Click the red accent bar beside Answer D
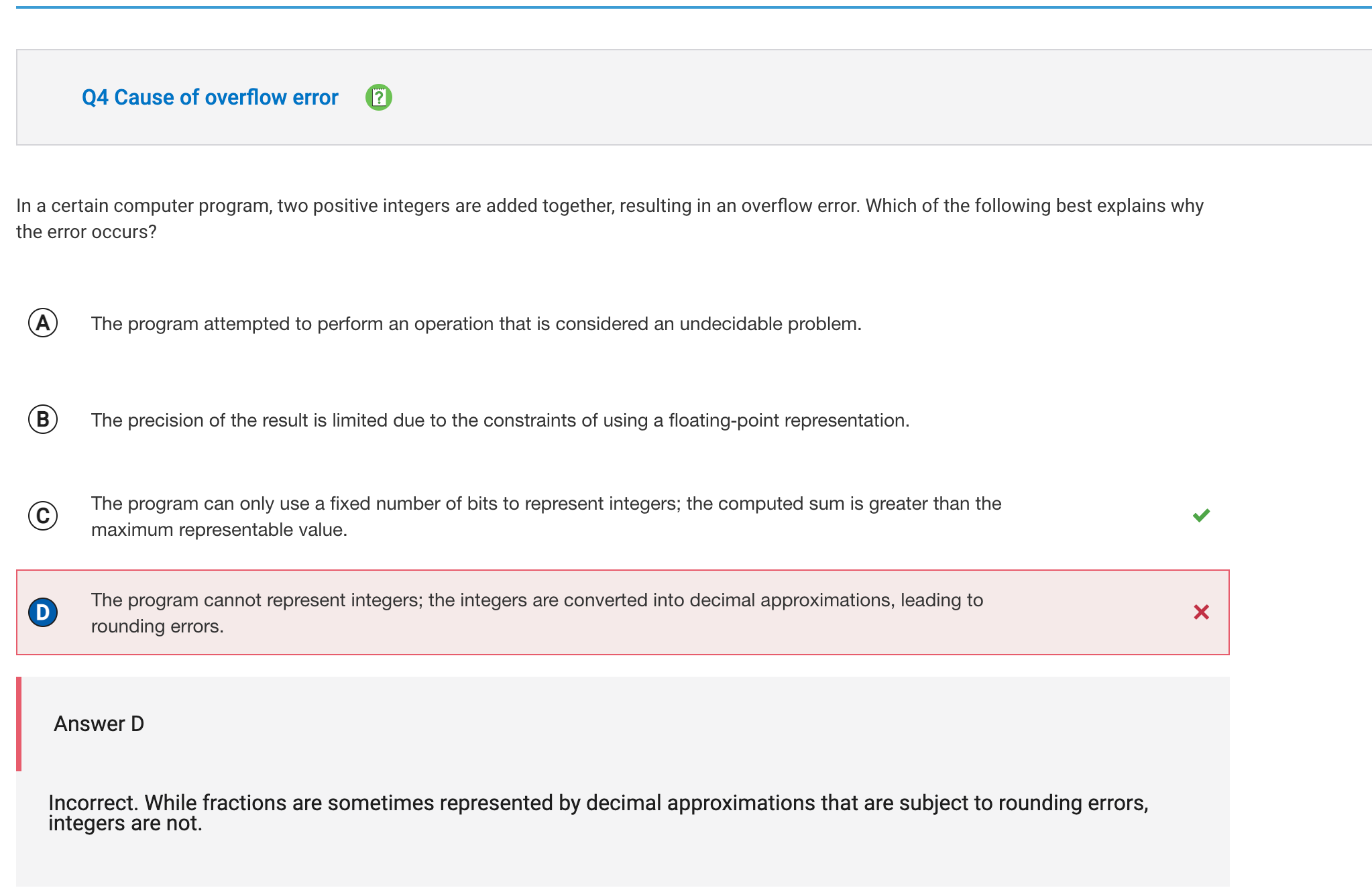The image size is (1372, 888). 19,724
